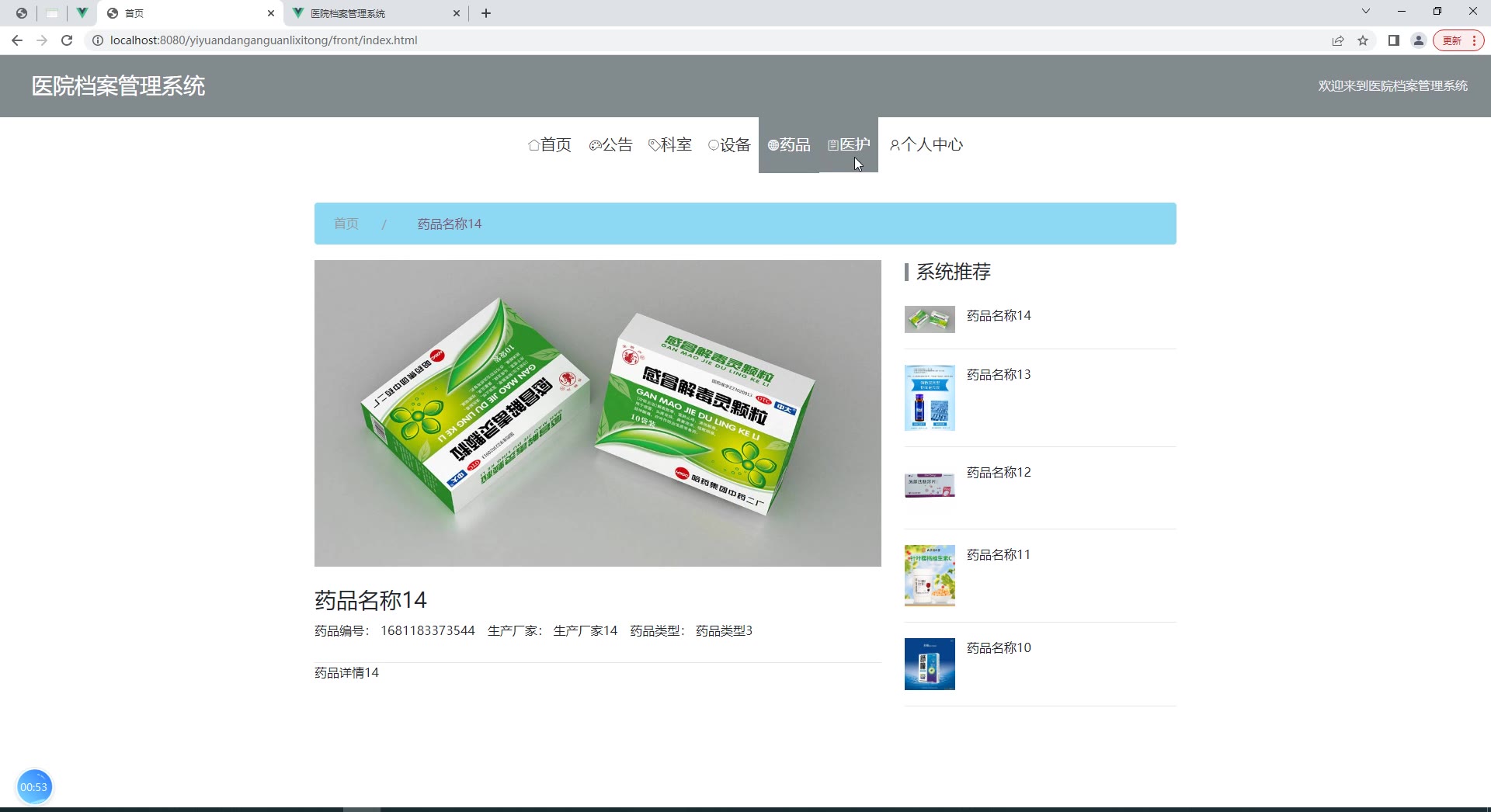Open 药品 in the navigation menu

point(788,144)
